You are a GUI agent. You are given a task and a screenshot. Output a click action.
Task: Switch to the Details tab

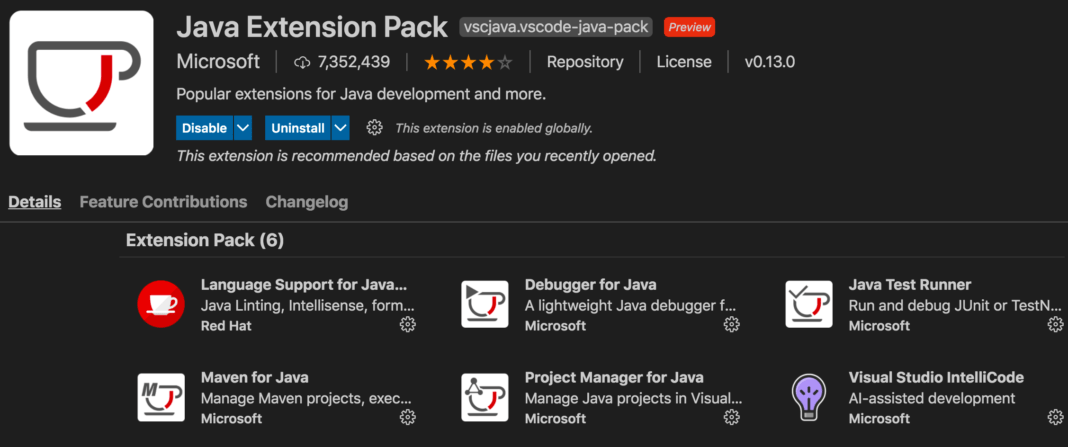point(35,202)
